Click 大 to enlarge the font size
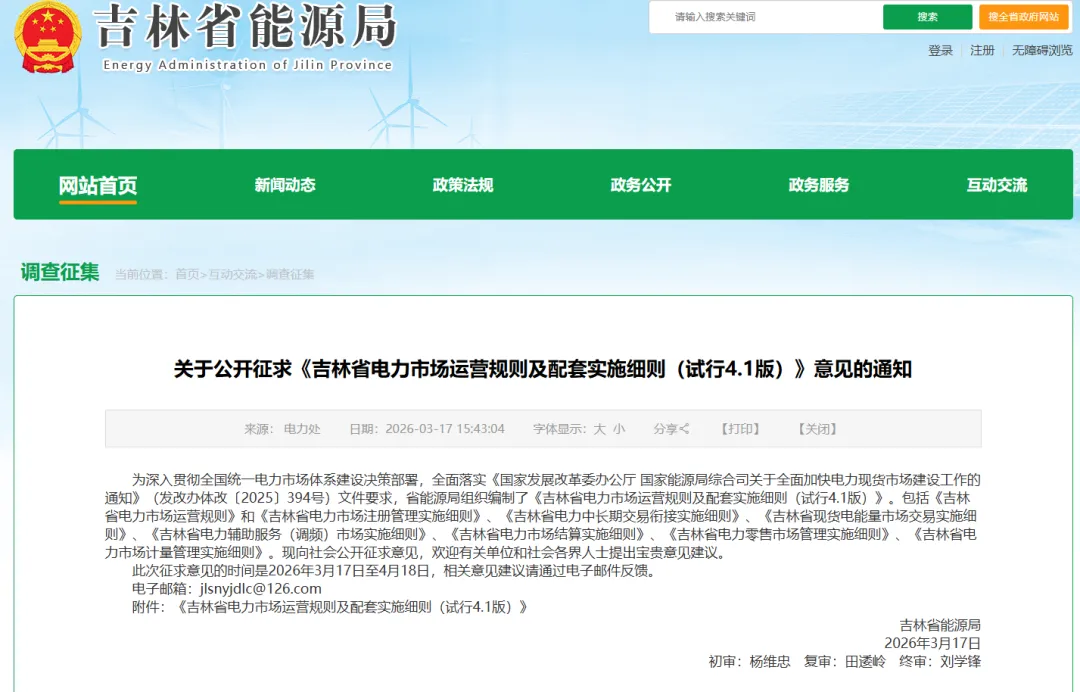This screenshot has height=692, width=1080. pyautogui.click(x=602, y=428)
